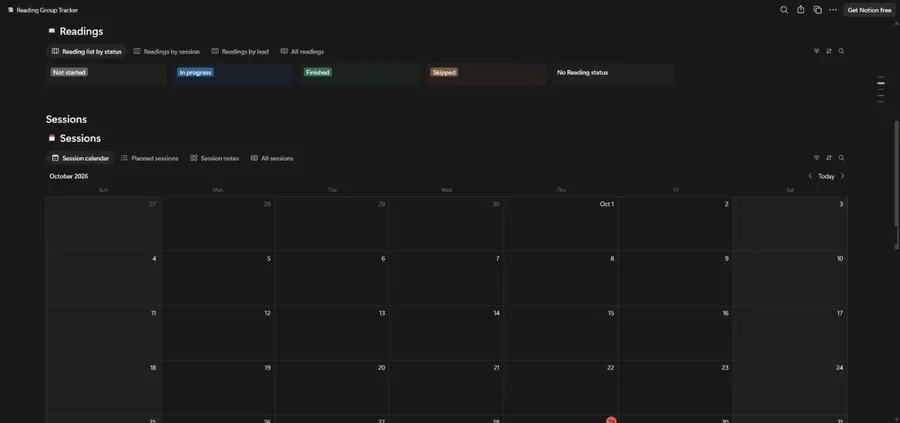Open search in the top bar
This screenshot has width=900, height=423.
783,10
